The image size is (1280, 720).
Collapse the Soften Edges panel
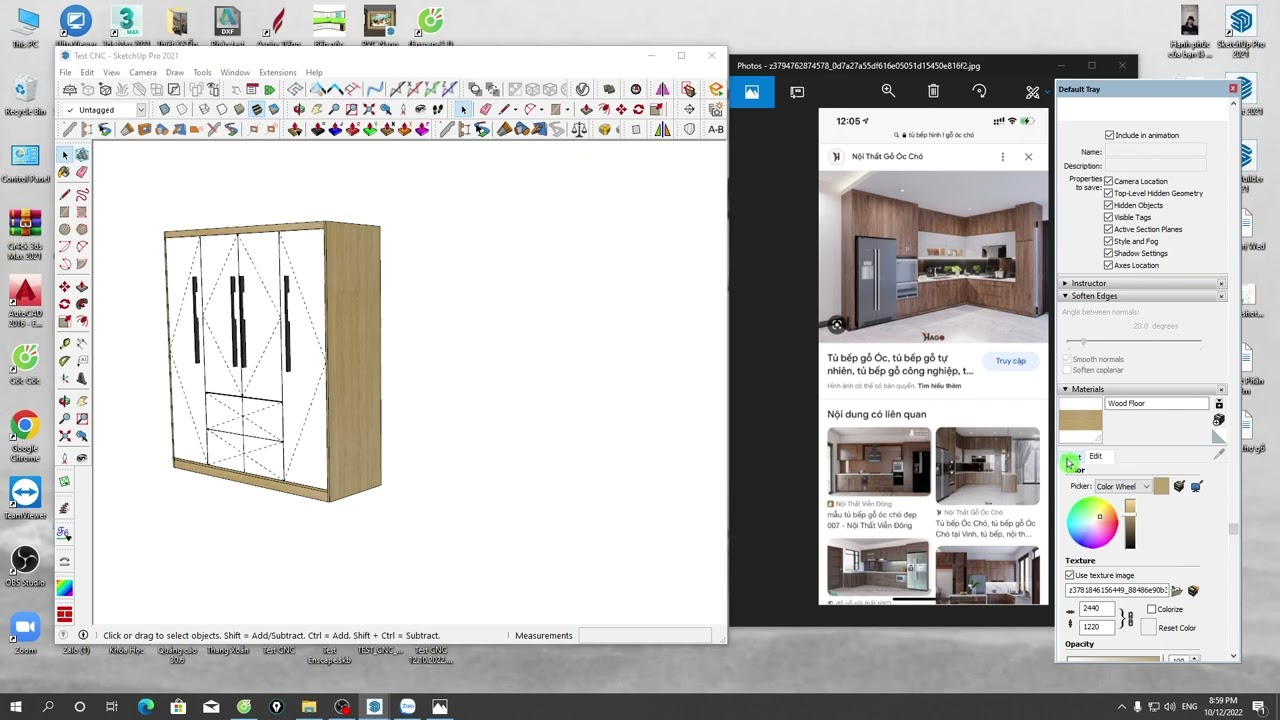[x=1064, y=296]
